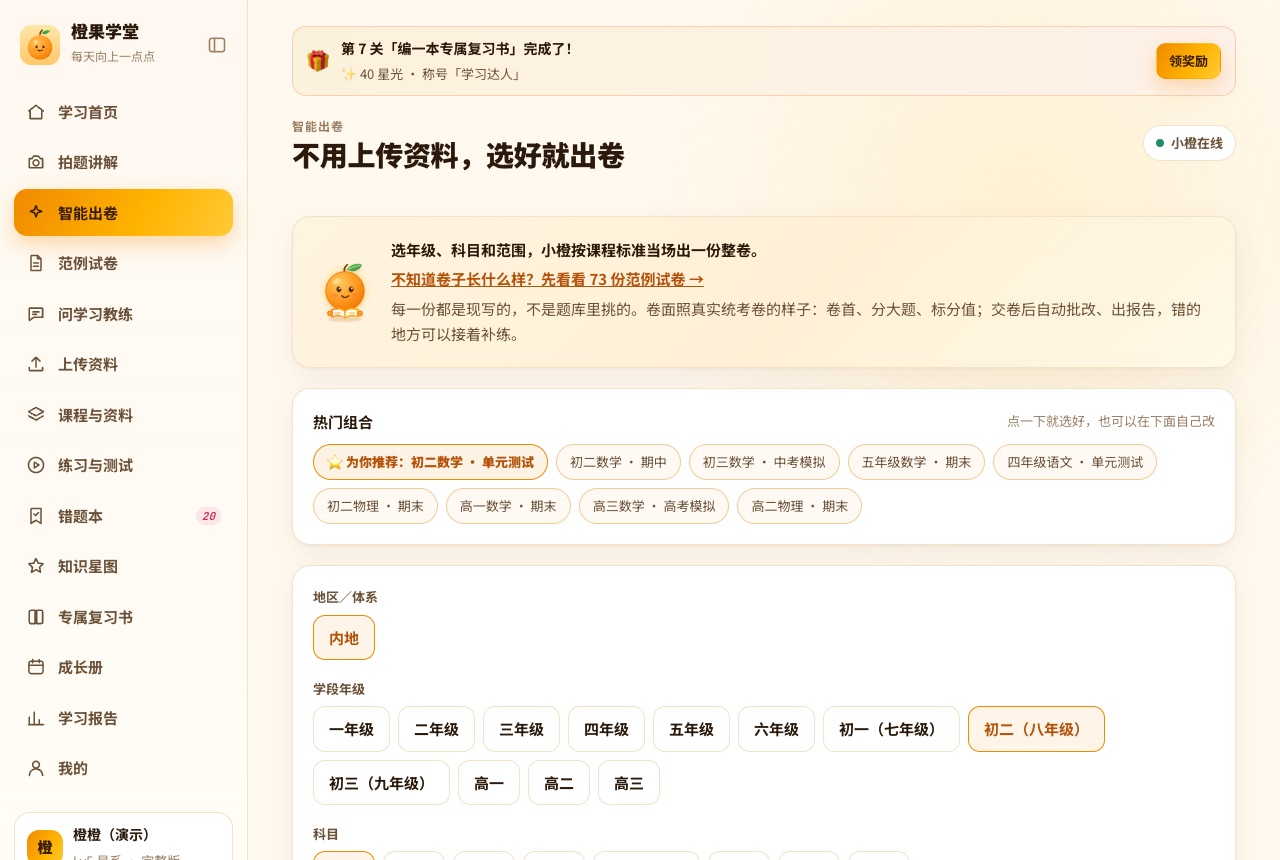
Task: Click the 知识星图 star icon
Action: (36, 566)
